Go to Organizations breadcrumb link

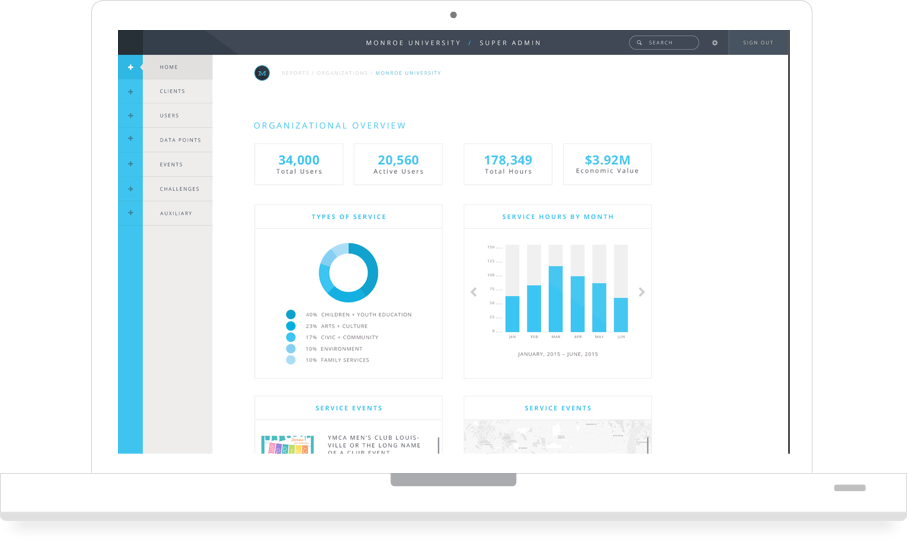[342, 73]
